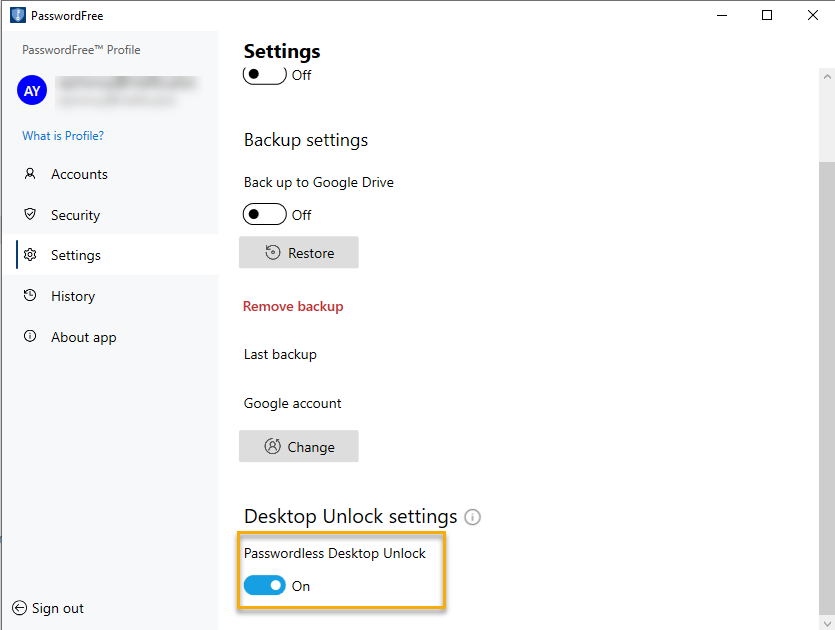Click the AY profile avatar
Image resolution: width=835 pixels, height=630 pixels.
(32, 91)
